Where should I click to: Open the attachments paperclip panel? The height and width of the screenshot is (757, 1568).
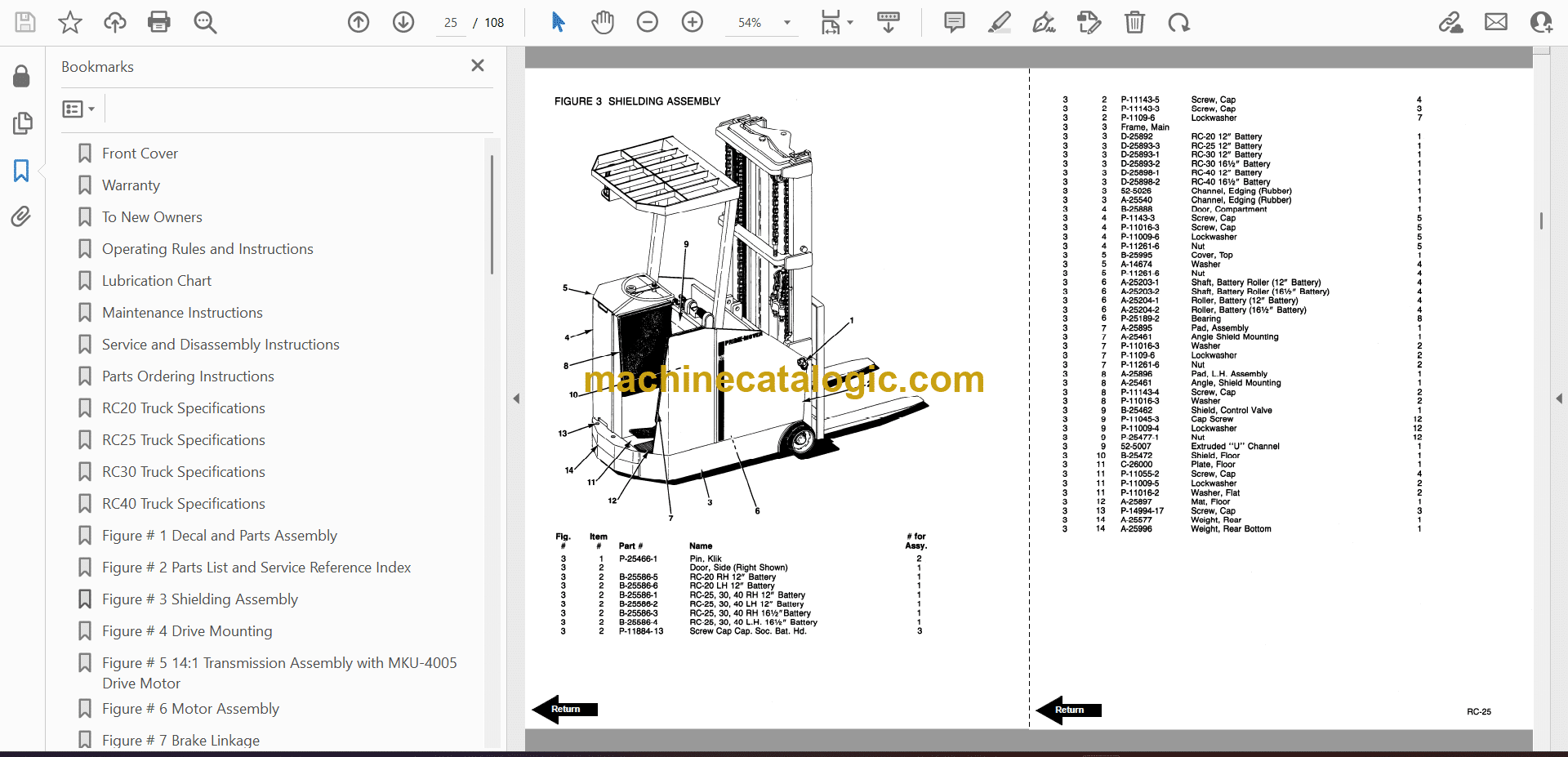click(x=22, y=216)
